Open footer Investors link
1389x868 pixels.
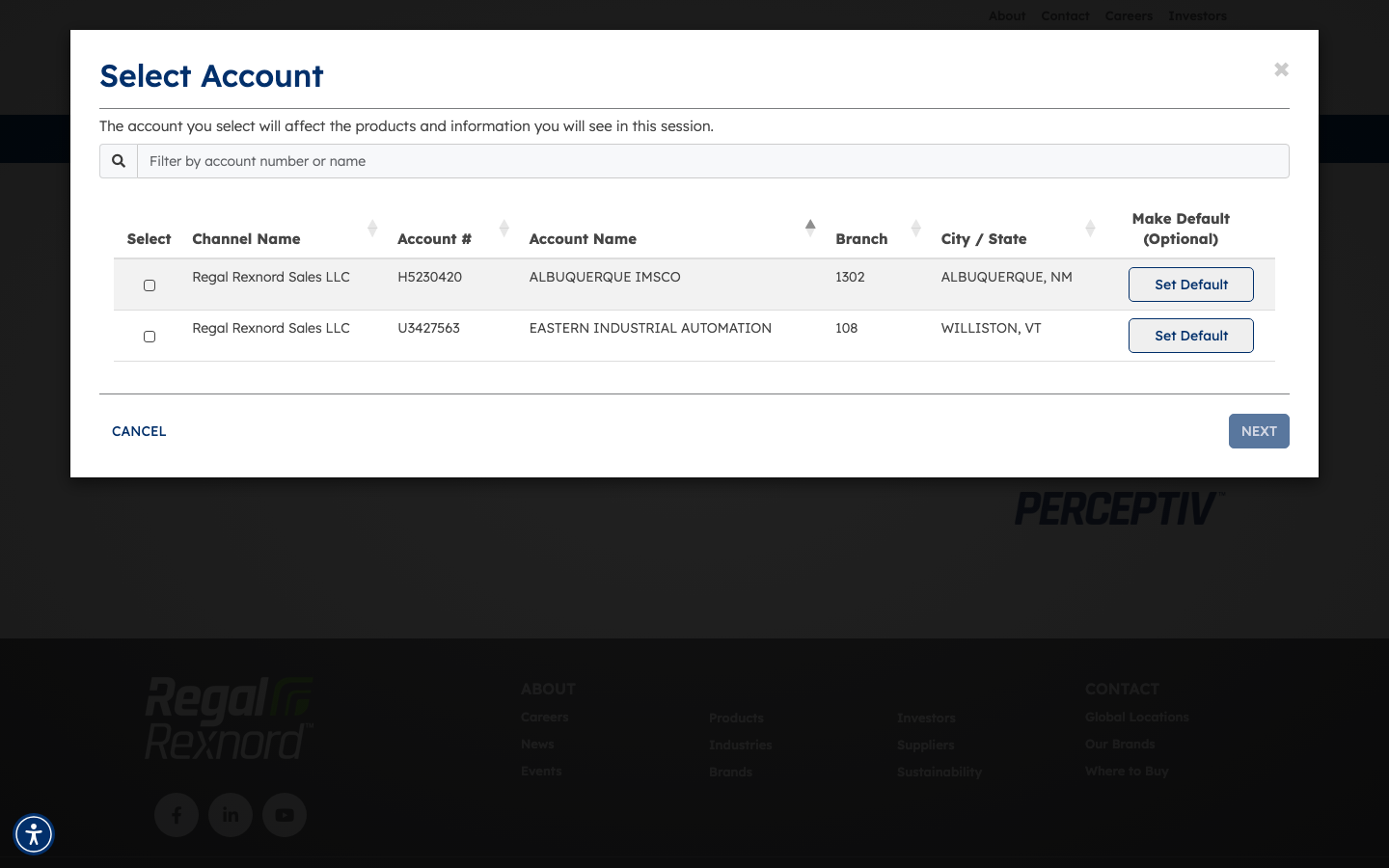[926, 718]
